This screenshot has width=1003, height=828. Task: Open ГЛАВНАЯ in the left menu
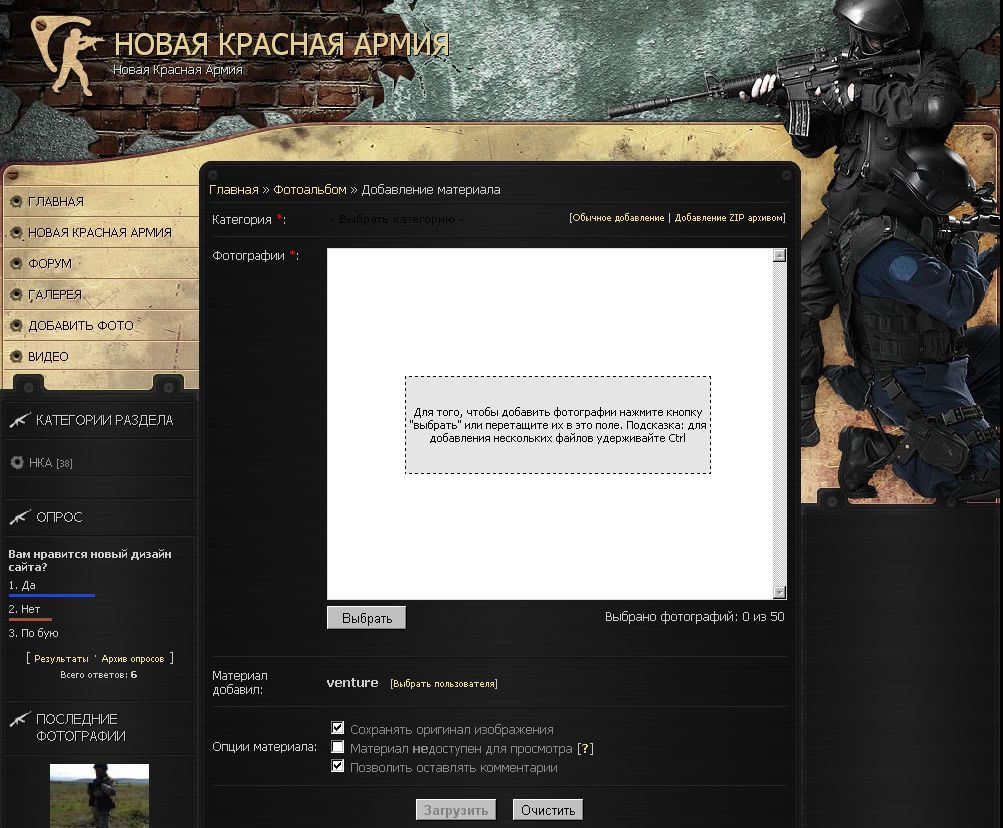click(56, 202)
